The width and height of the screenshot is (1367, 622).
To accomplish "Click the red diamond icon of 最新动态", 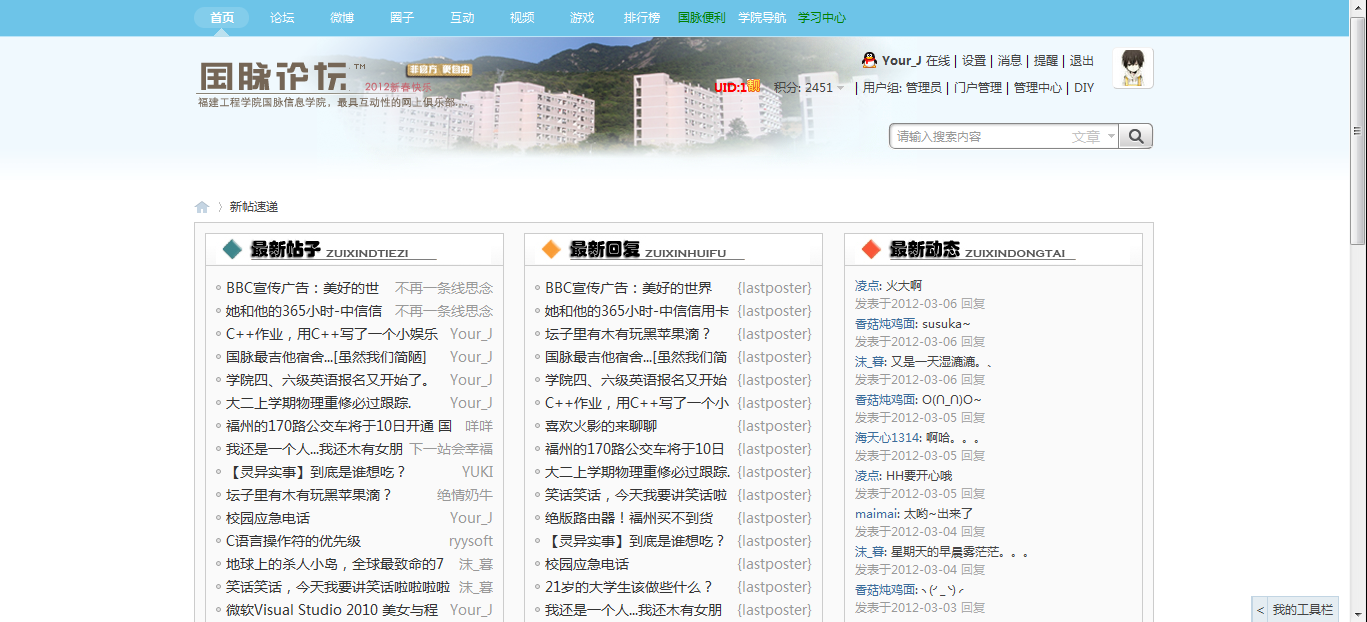I will click(871, 249).
